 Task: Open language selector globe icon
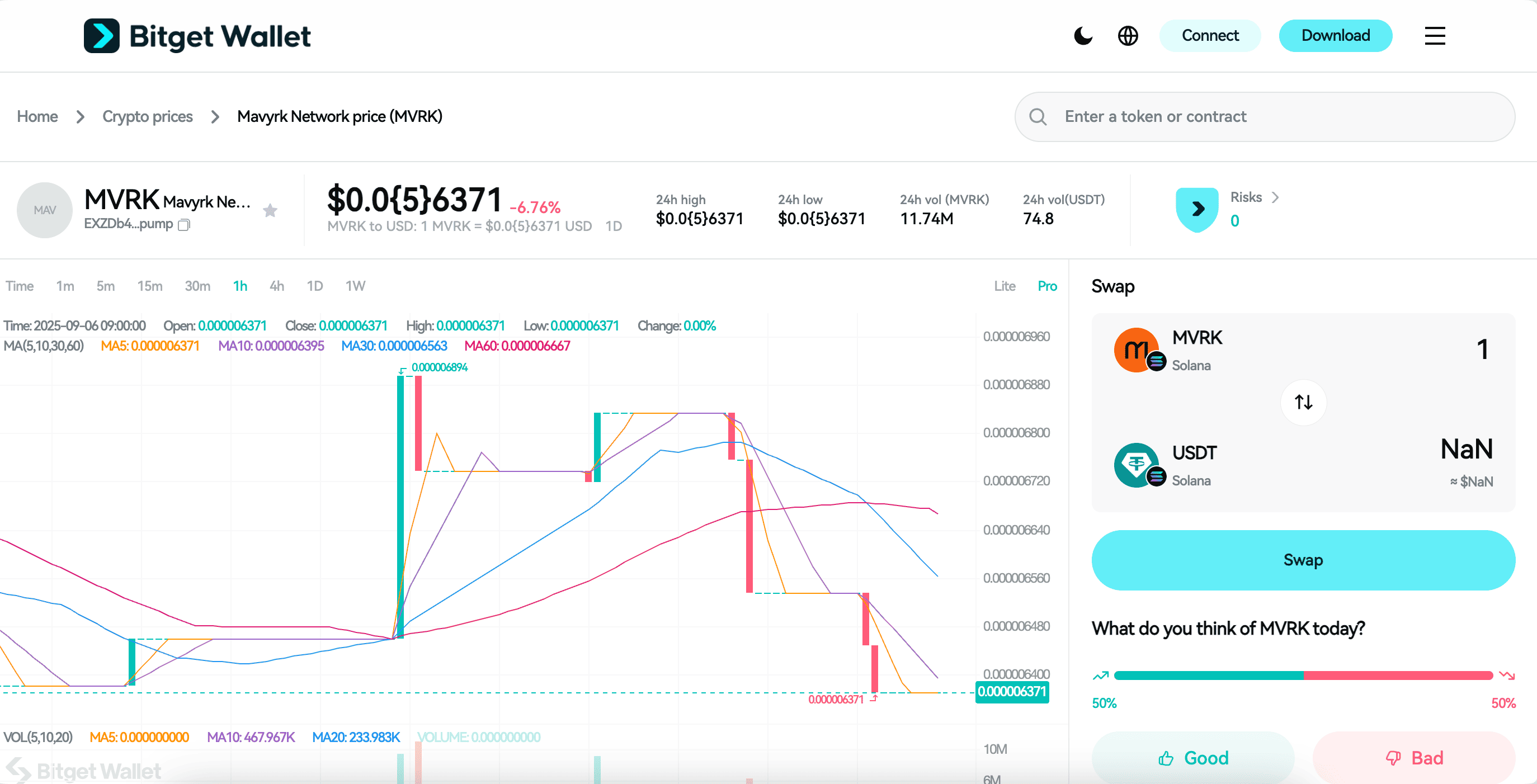(x=1128, y=36)
